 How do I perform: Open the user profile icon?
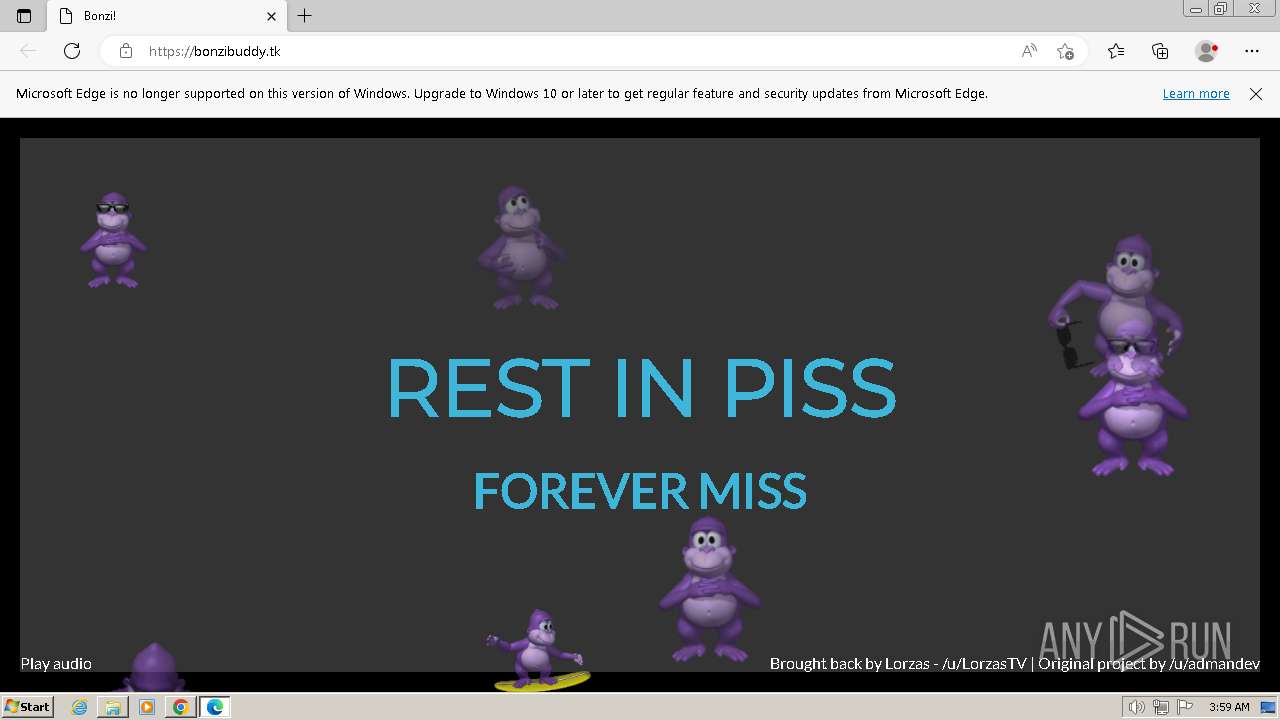coord(1206,51)
